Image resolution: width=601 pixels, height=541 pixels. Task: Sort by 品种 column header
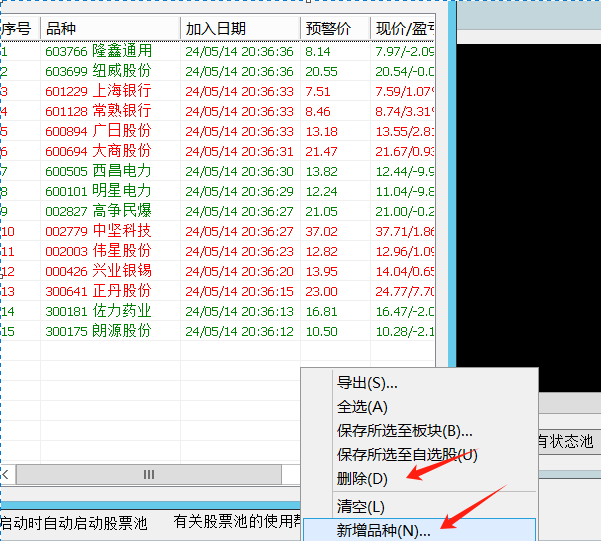(x=110, y=29)
